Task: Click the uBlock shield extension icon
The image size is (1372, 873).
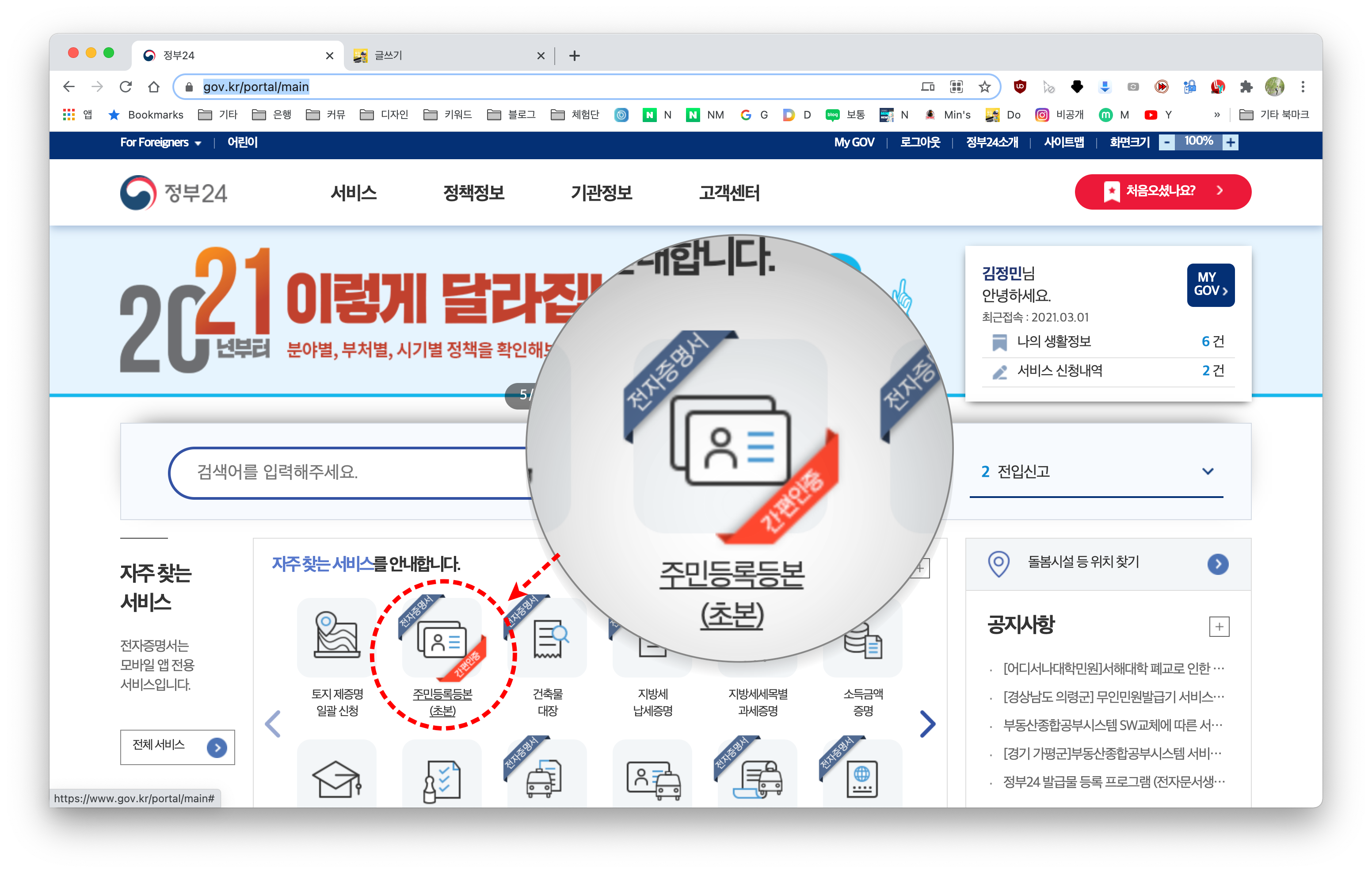Action: (1020, 87)
